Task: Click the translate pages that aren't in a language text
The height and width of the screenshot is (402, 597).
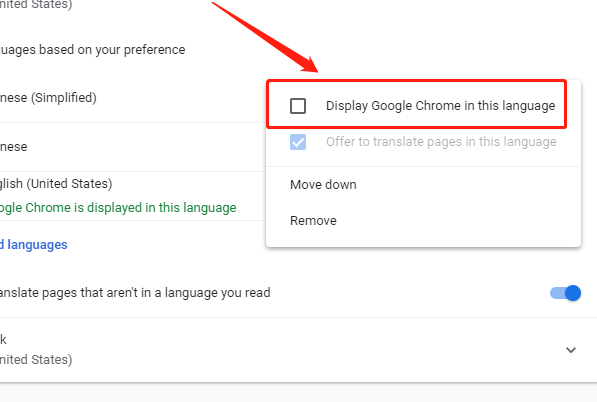Action: click(135, 293)
